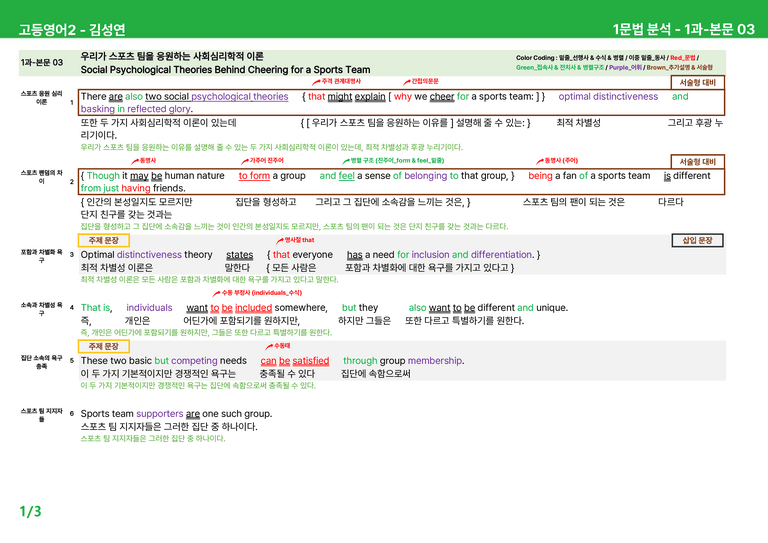This screenshot has width=768, height=543.
Task: Click the side label '스포츠 응원 심리 이론'
Action: click(42, 98)
